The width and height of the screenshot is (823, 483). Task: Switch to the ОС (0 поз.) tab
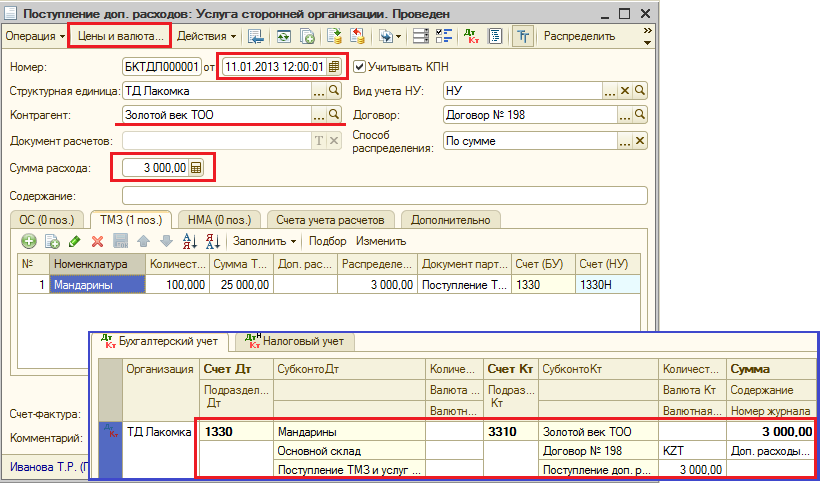tap(45, 219)
